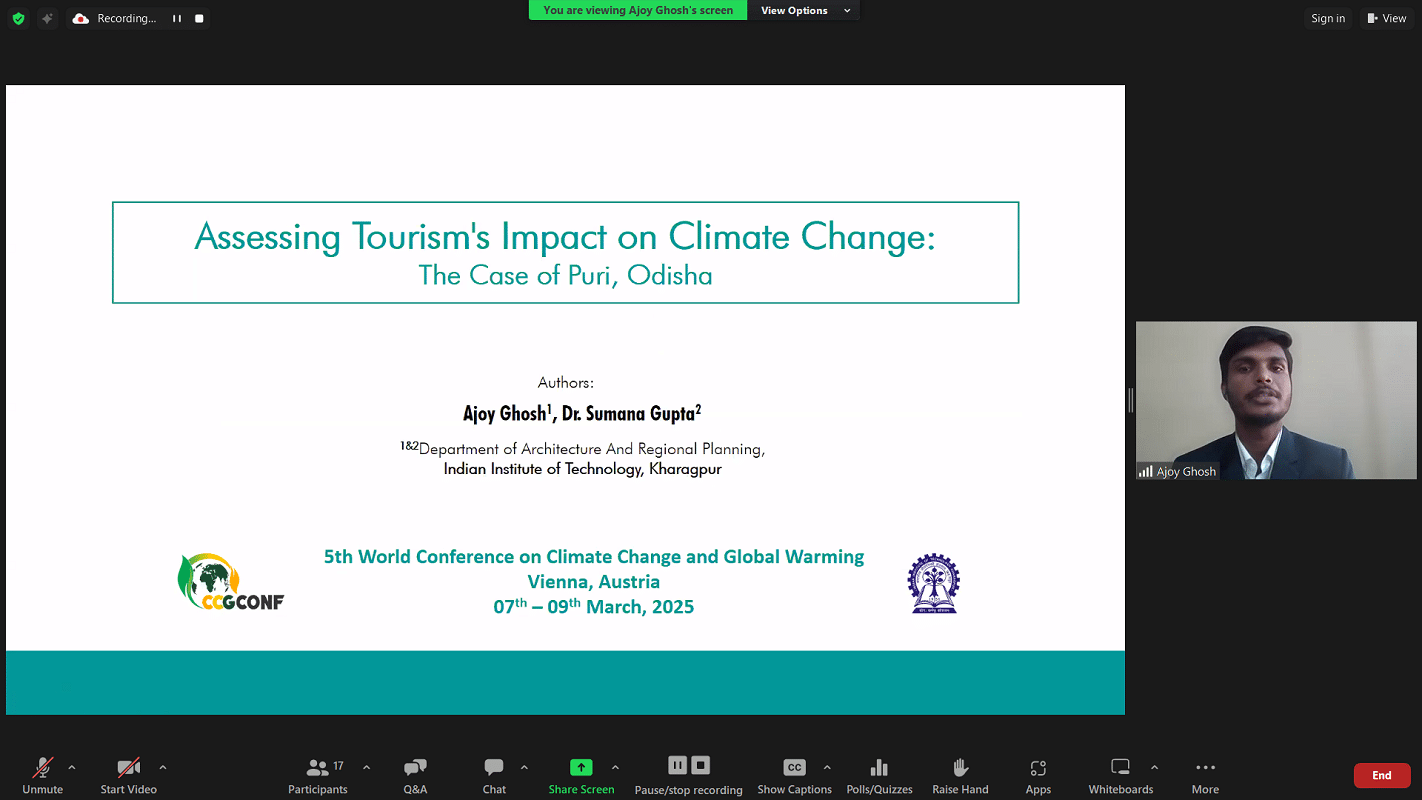Open the Whiteboards menu
This screenshot has height=800, width=1422.
[1120, 774]
